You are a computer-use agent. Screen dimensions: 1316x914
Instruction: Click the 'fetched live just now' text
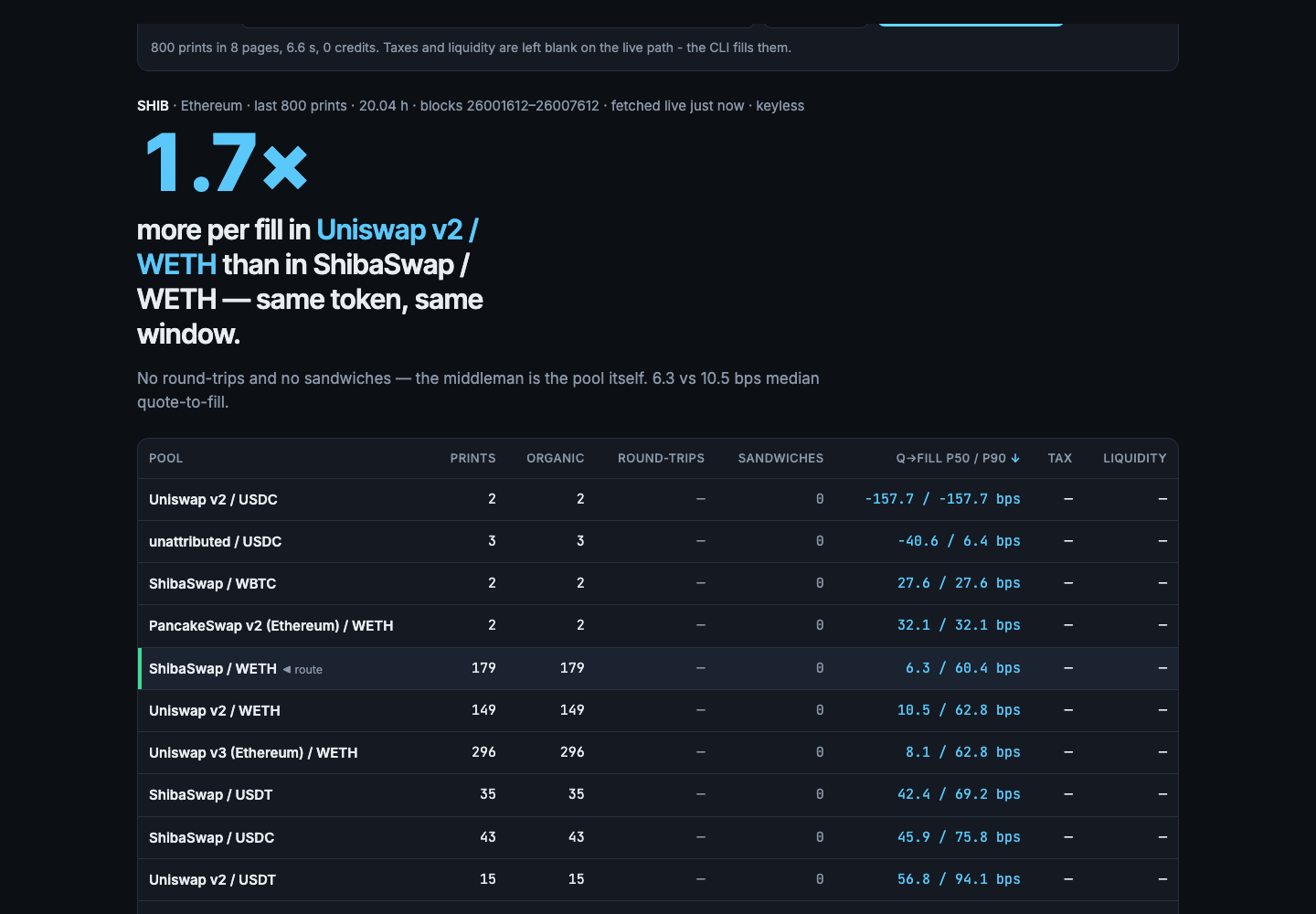(677, 106)
